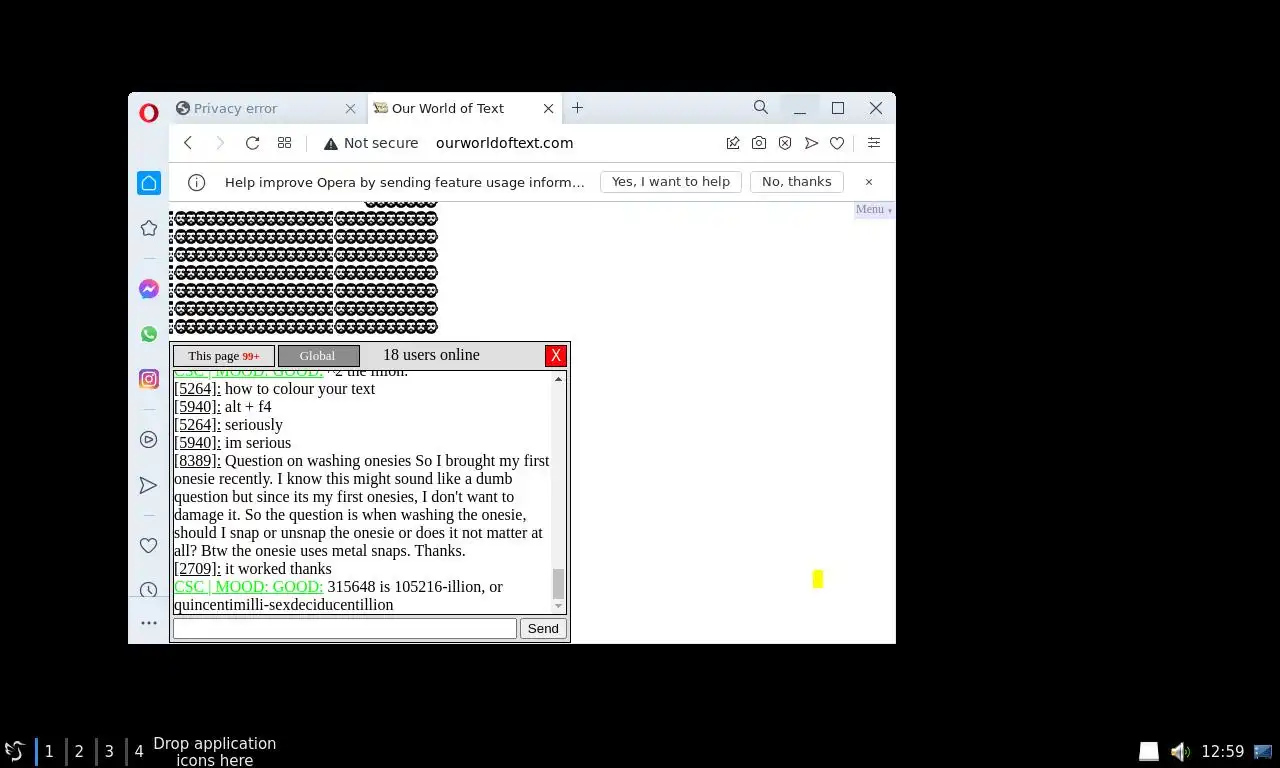
Task: Send the chat message
Action: 543,628
